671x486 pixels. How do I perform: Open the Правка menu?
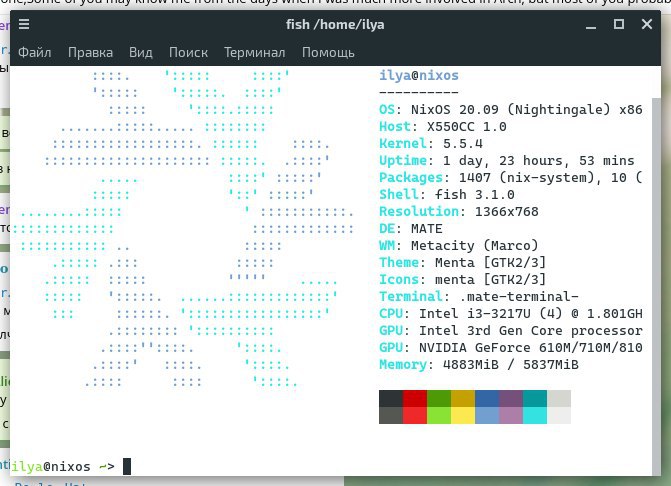(x=90, y=53)
